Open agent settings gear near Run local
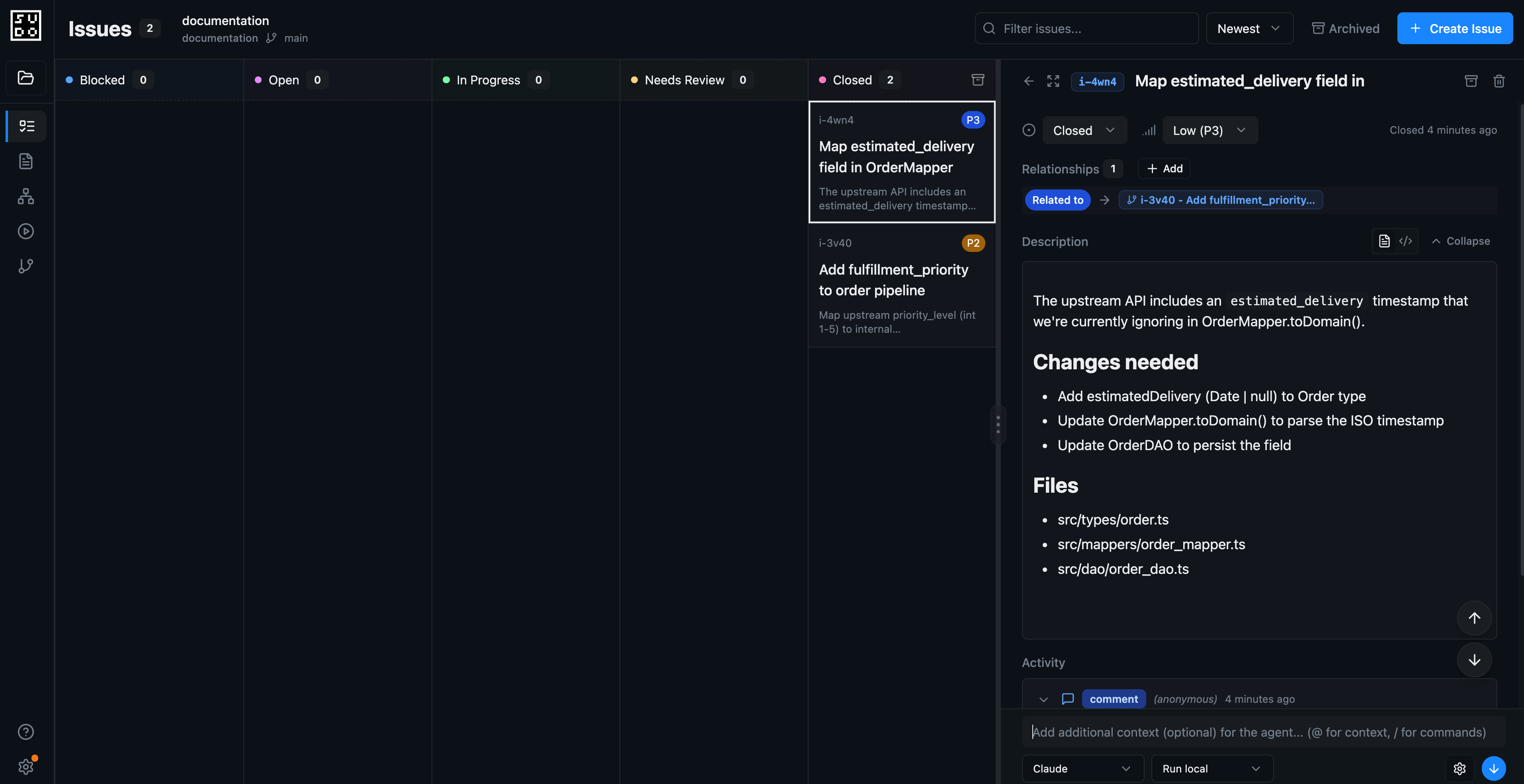The image size is (1524, 784). coord(1460,768)
